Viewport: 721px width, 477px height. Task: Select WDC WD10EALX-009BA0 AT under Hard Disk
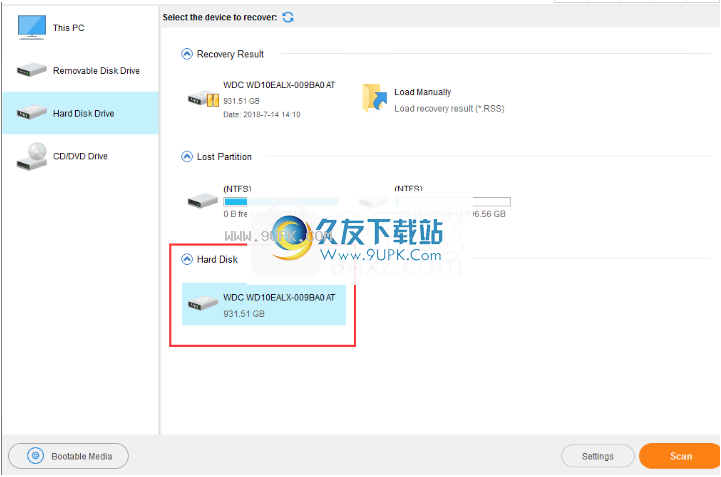coord(264,304)
